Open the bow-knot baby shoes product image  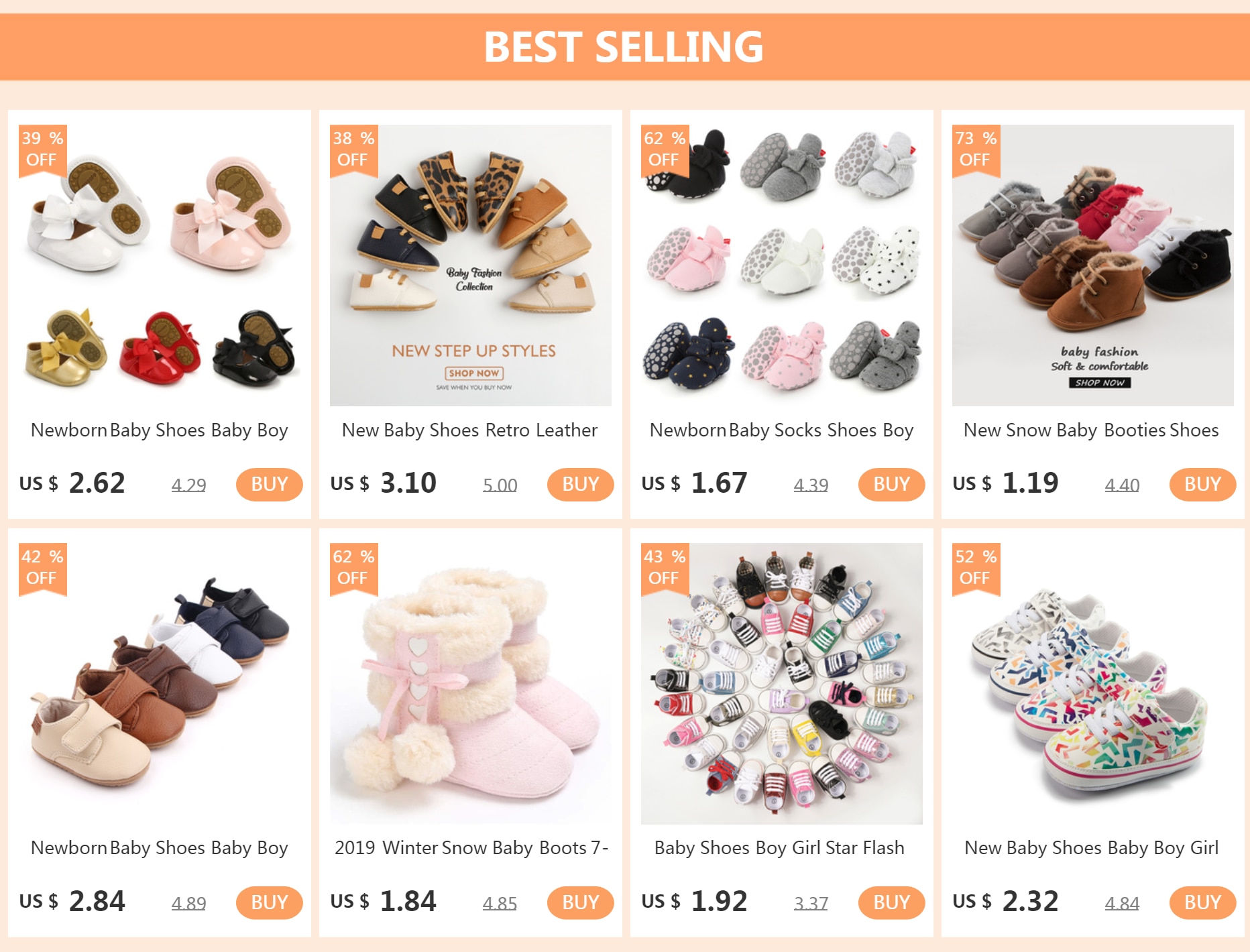160,265
